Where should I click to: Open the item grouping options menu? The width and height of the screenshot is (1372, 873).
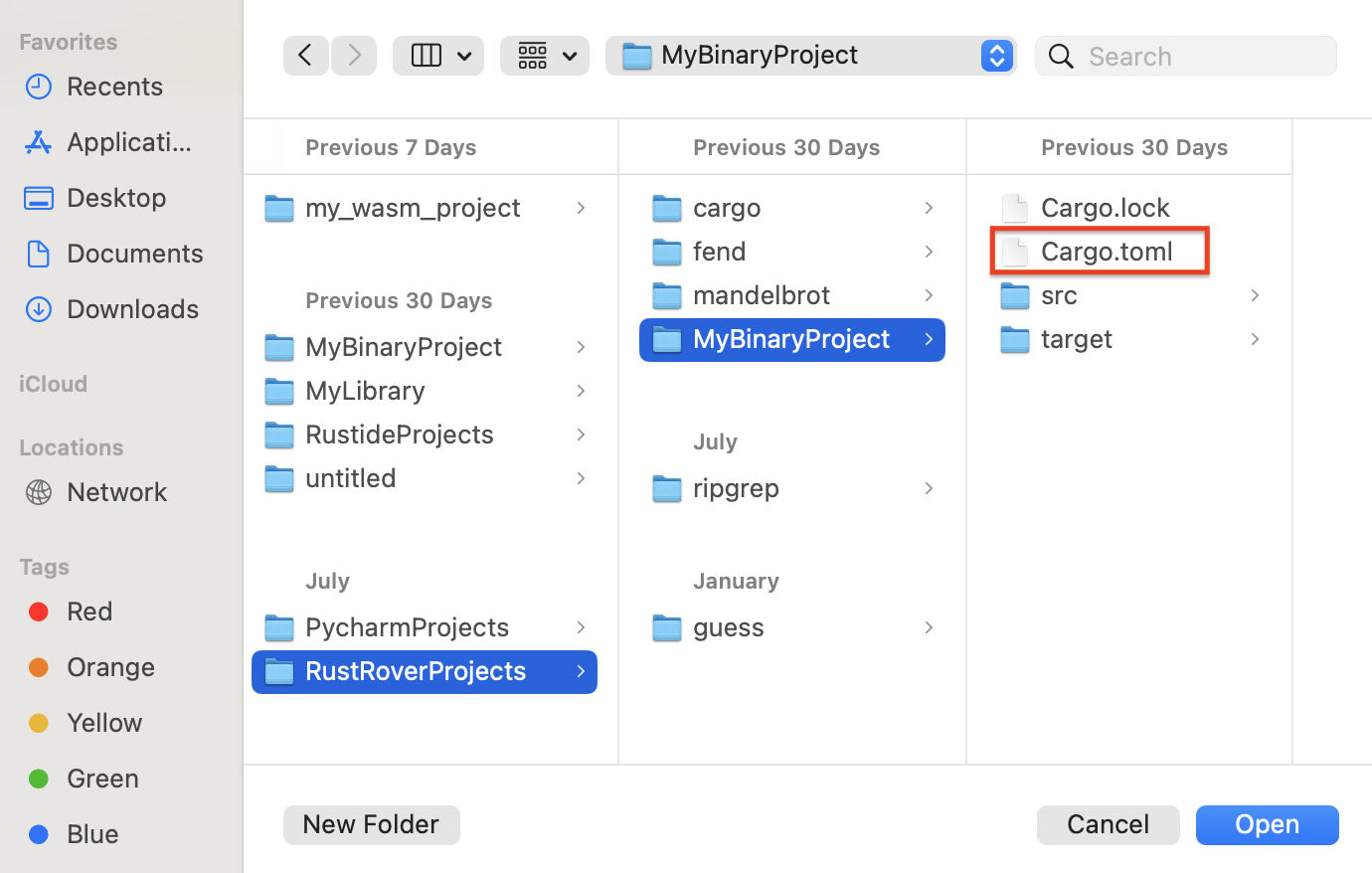click(x=544, y=56)
